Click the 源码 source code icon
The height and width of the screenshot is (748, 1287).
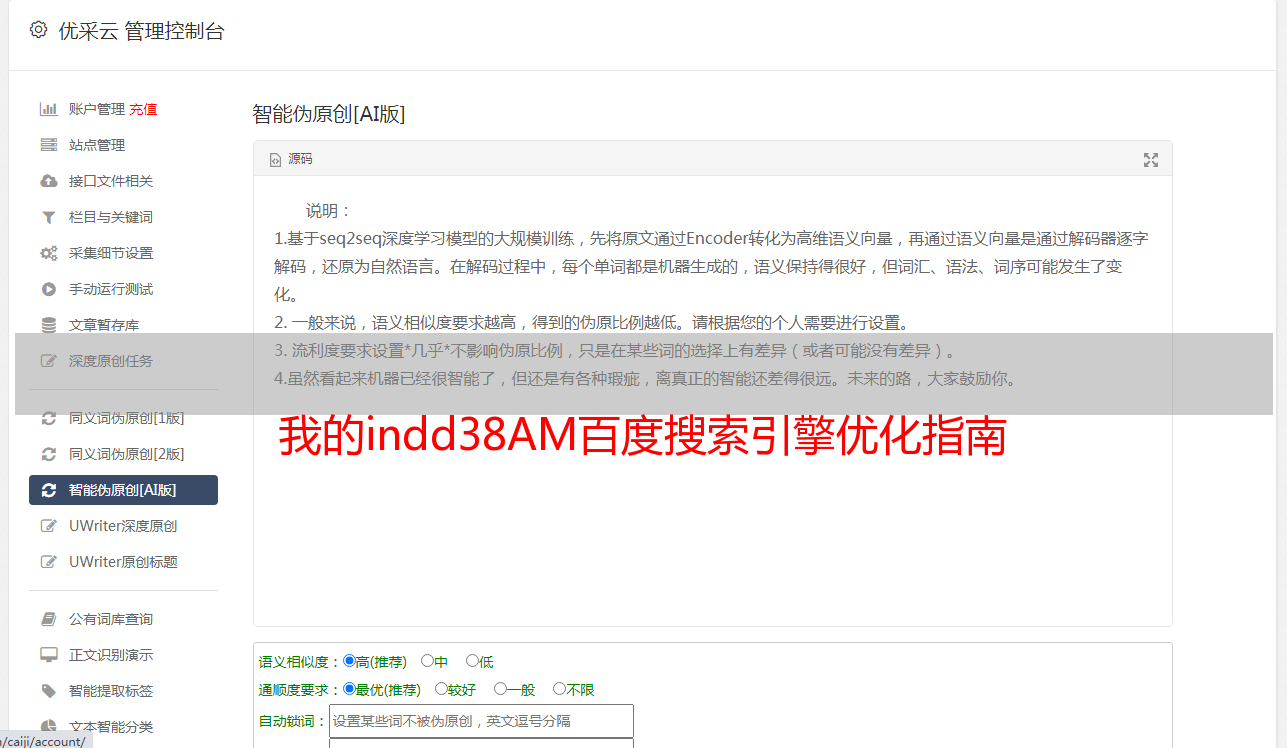[276, 159]
